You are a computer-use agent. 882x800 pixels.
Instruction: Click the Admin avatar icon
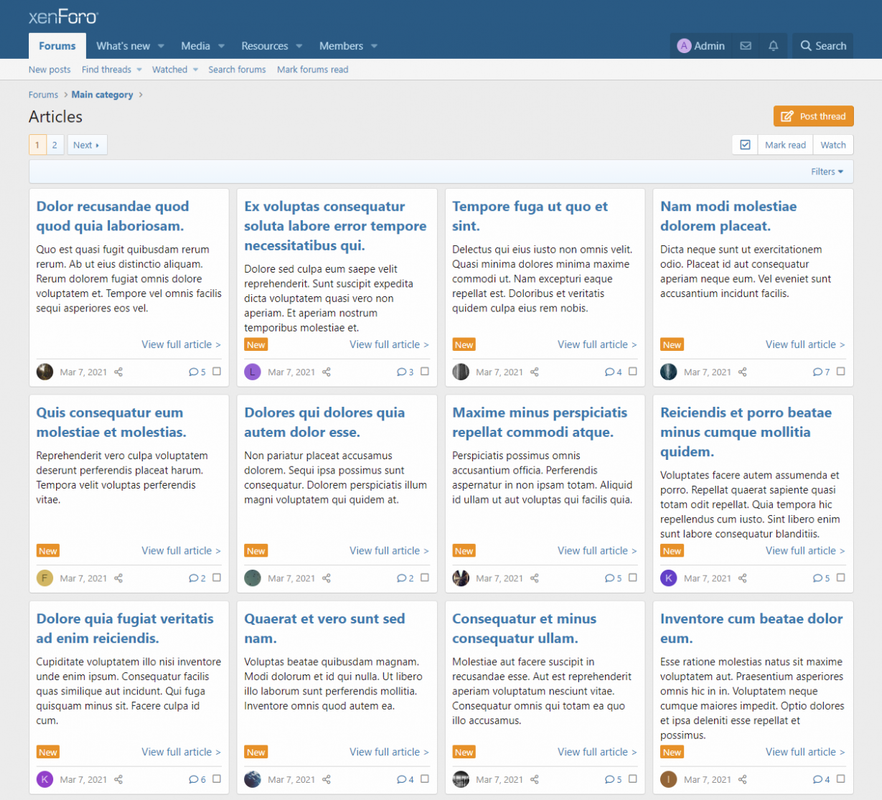click(x=684, y=46)
